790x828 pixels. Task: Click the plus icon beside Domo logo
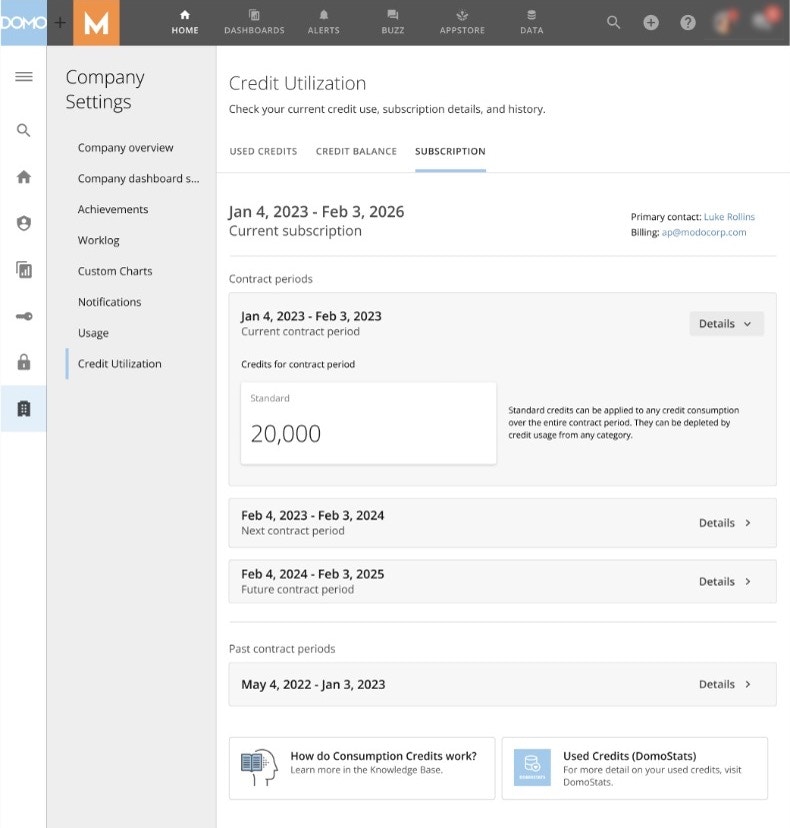[x=60, y=23]
